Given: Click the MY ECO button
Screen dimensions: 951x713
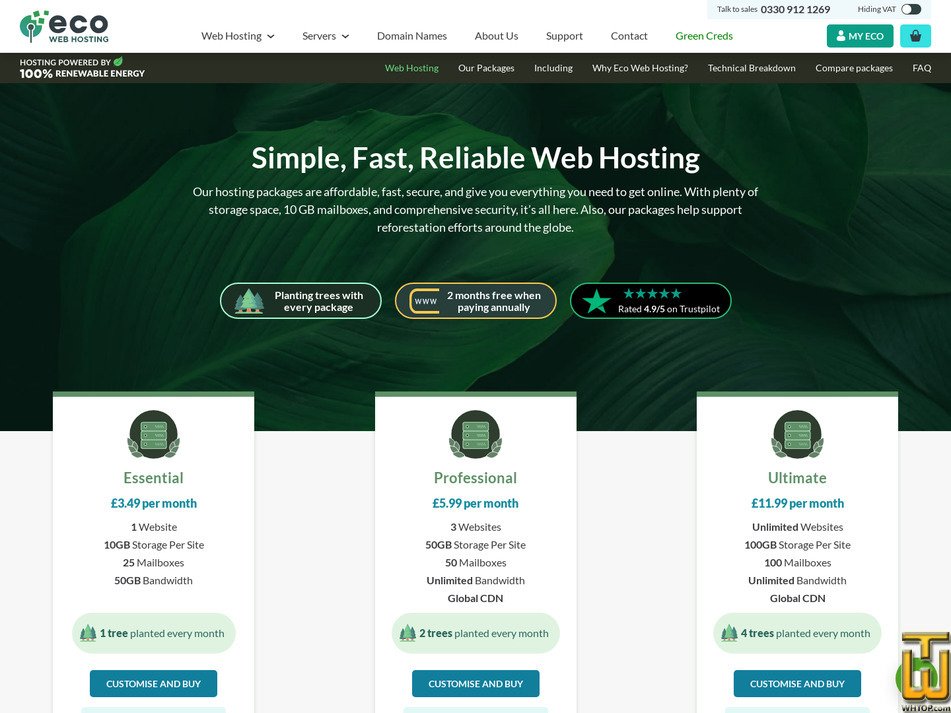Looking at the screenshot, I should click(859, 35).
